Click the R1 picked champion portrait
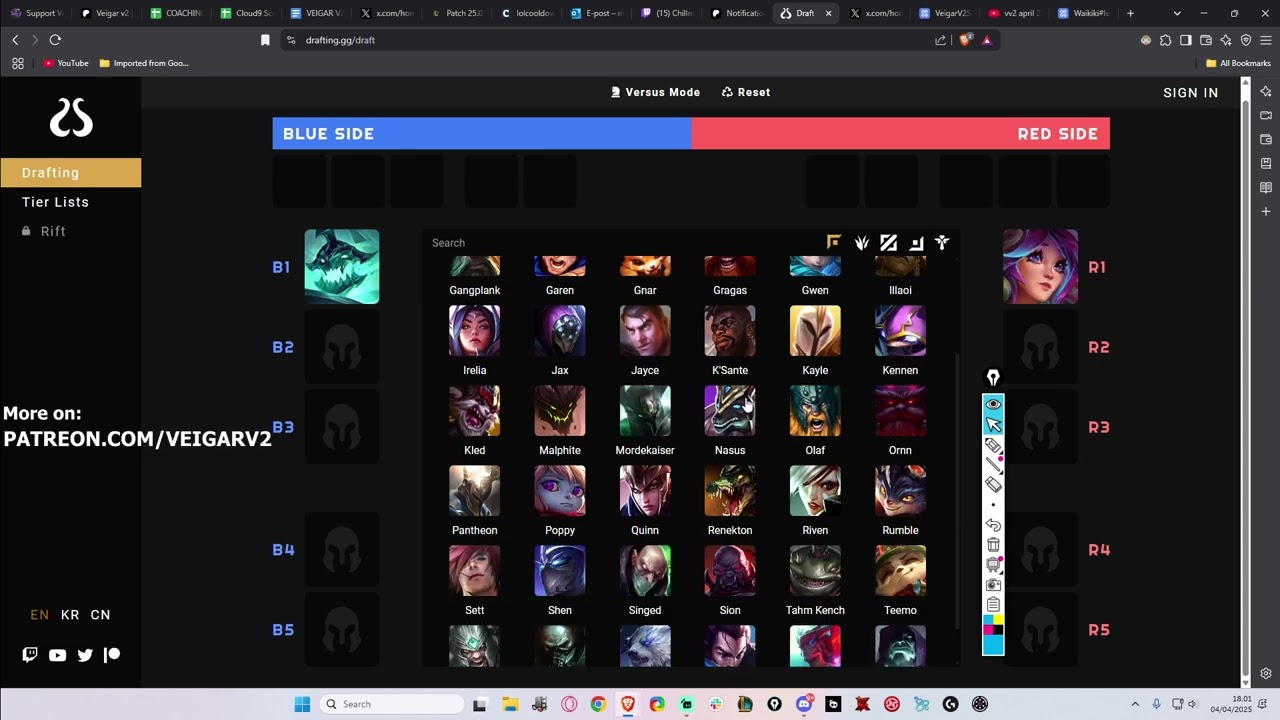1280x720 pixels. coord(1040,267)
